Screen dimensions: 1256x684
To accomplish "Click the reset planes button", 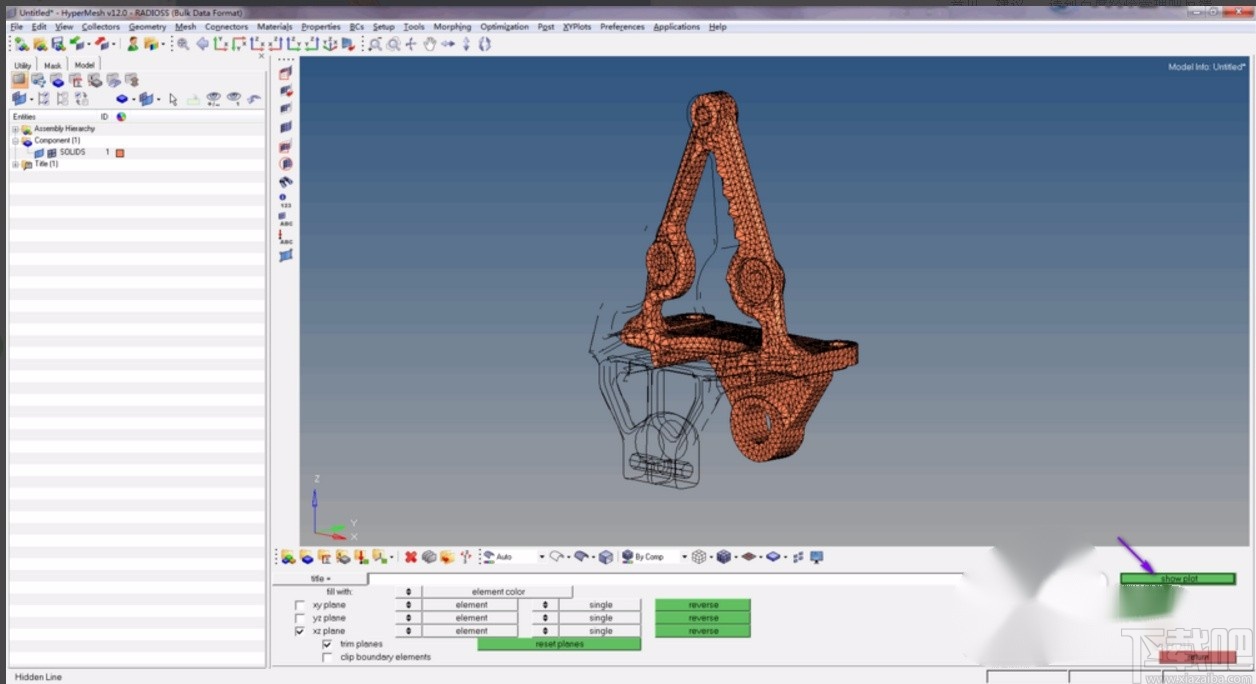I will tap(559, 644).
